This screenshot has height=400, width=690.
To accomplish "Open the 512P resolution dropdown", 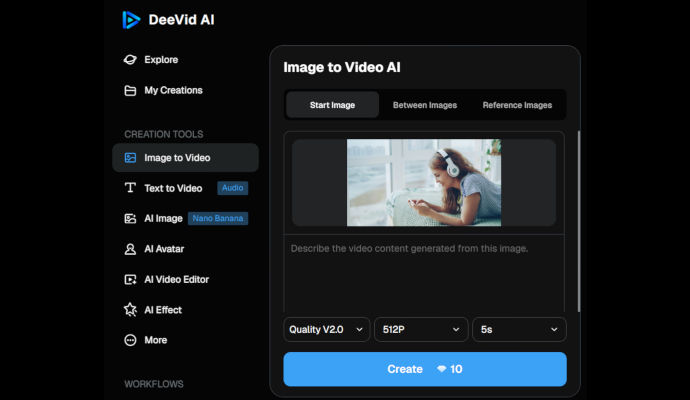I will point(420,329).
